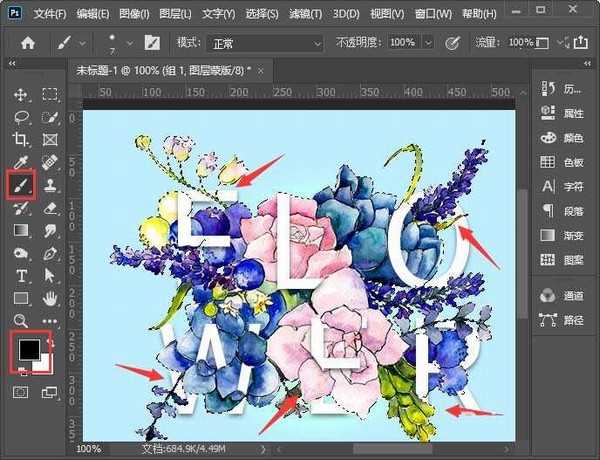Expand the opacity 100% dropdown arrow

tap(428, 44)
